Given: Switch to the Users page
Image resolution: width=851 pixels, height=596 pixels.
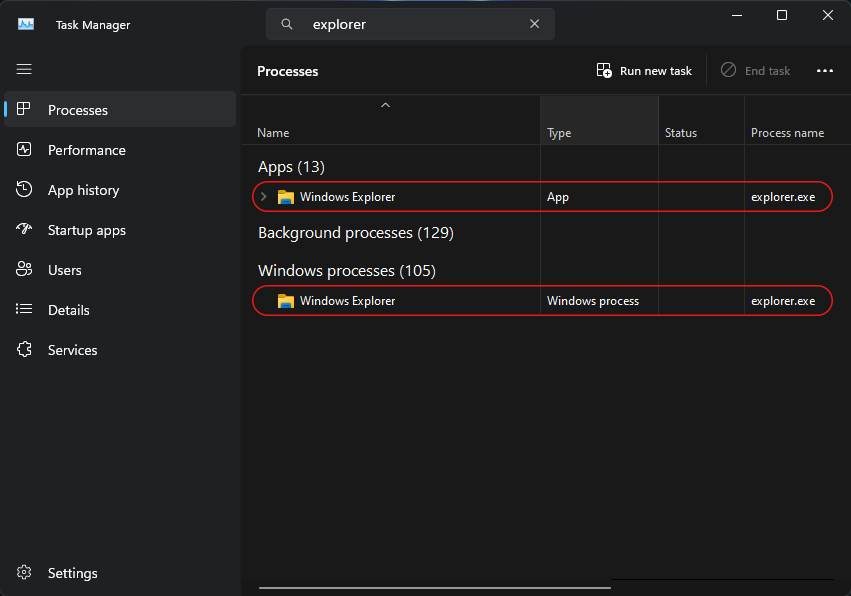Looking at the screenshot, I should (120, 270).
